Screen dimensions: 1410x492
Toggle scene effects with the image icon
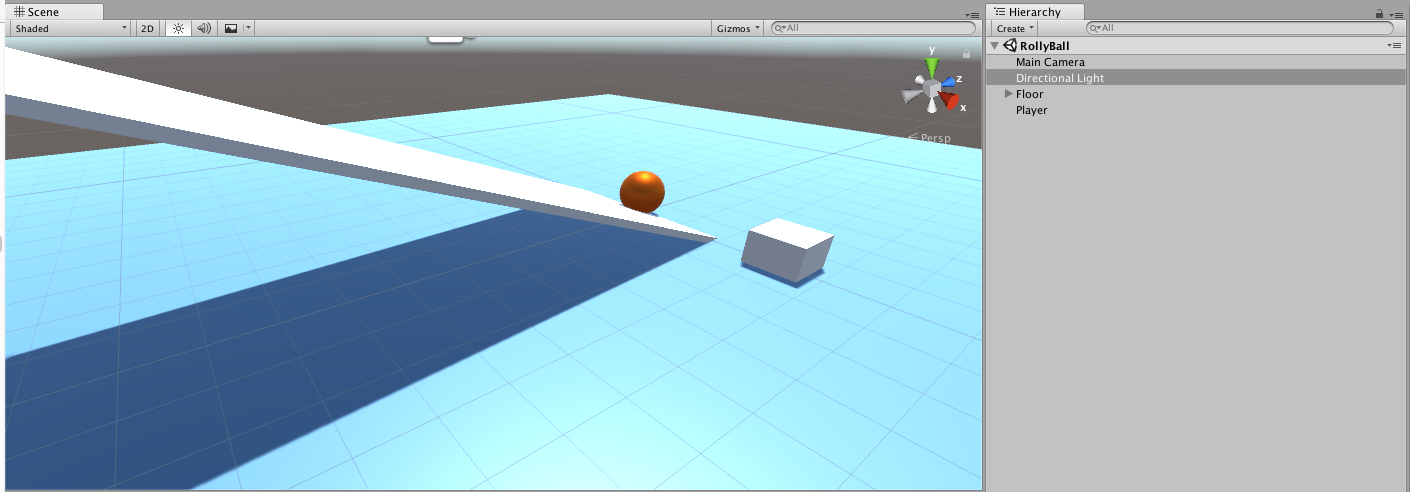[x=231, y=29]
